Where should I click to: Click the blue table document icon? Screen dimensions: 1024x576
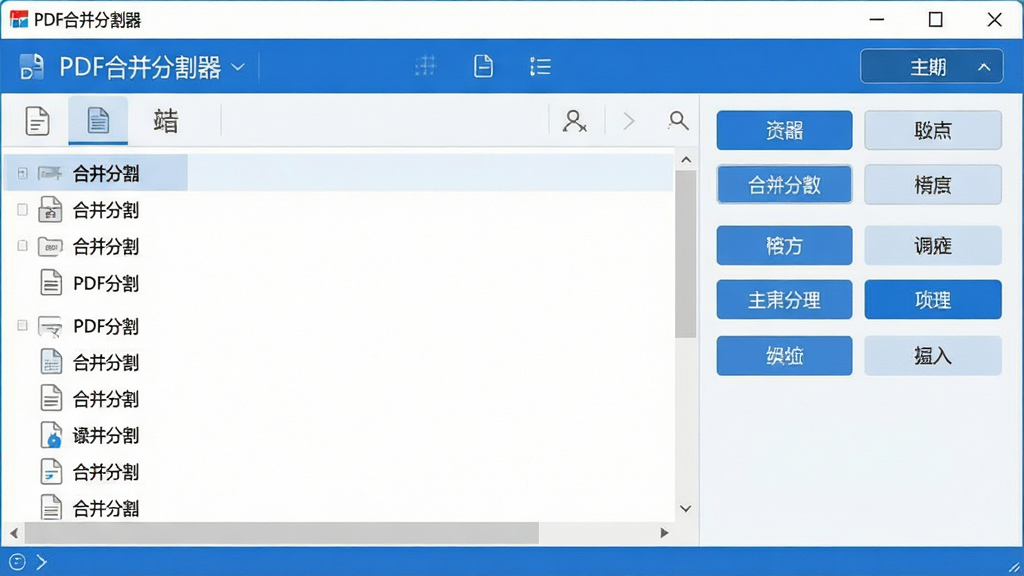coord(51,362)
